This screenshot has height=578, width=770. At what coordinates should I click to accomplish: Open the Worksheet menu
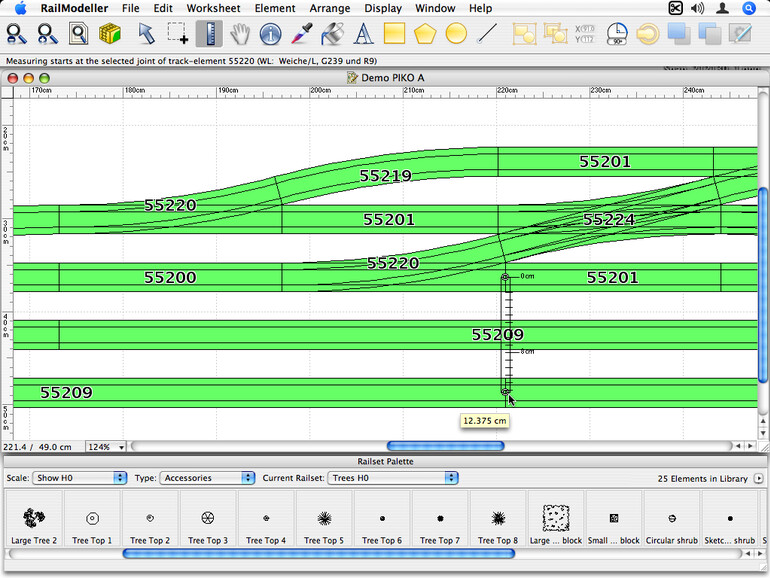click(213, 8)
